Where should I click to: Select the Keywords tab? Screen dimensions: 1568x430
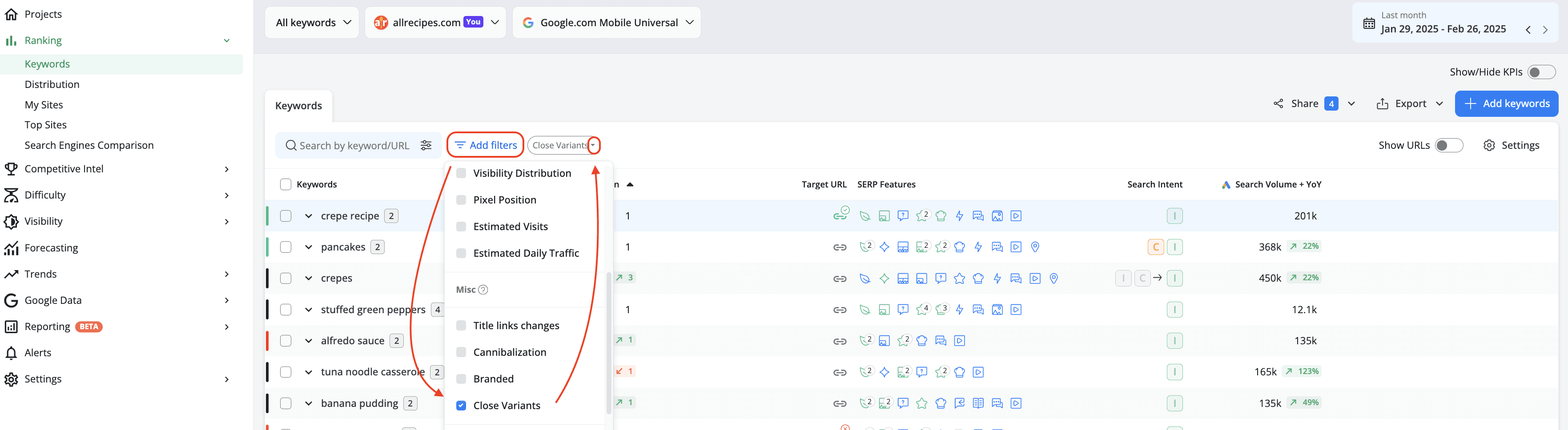(298, 106)
